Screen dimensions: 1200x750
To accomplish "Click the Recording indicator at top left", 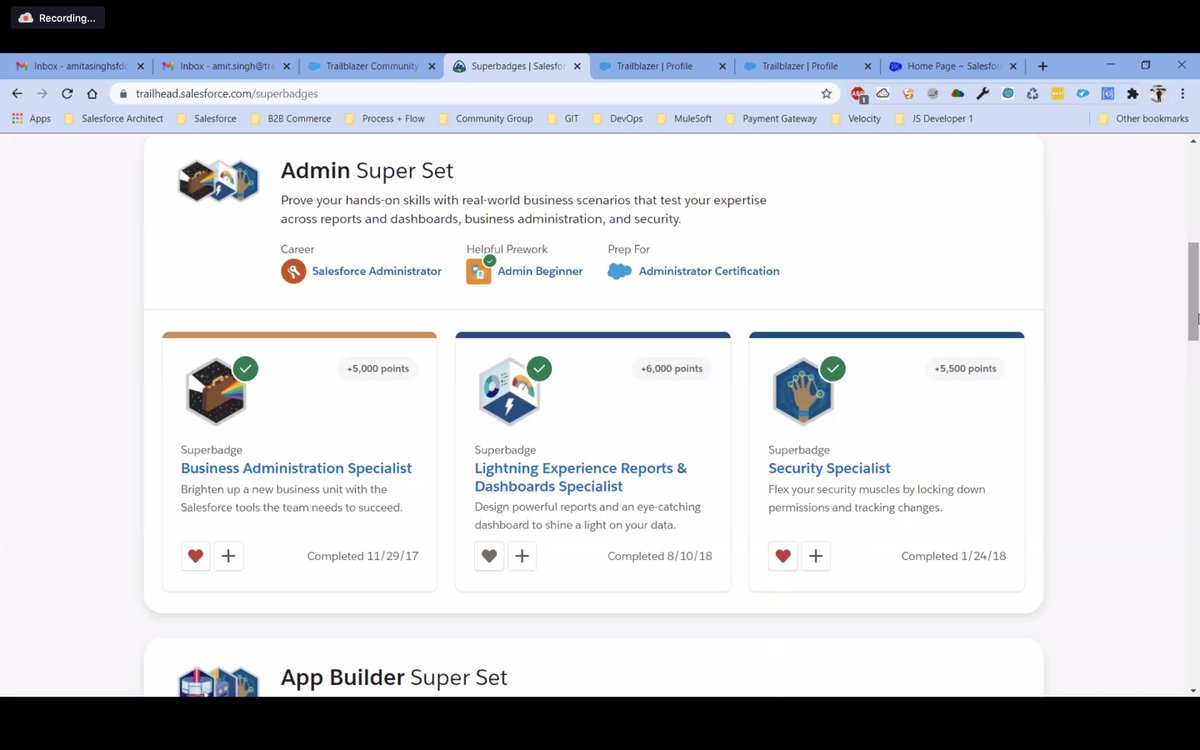I will [58, 18].
